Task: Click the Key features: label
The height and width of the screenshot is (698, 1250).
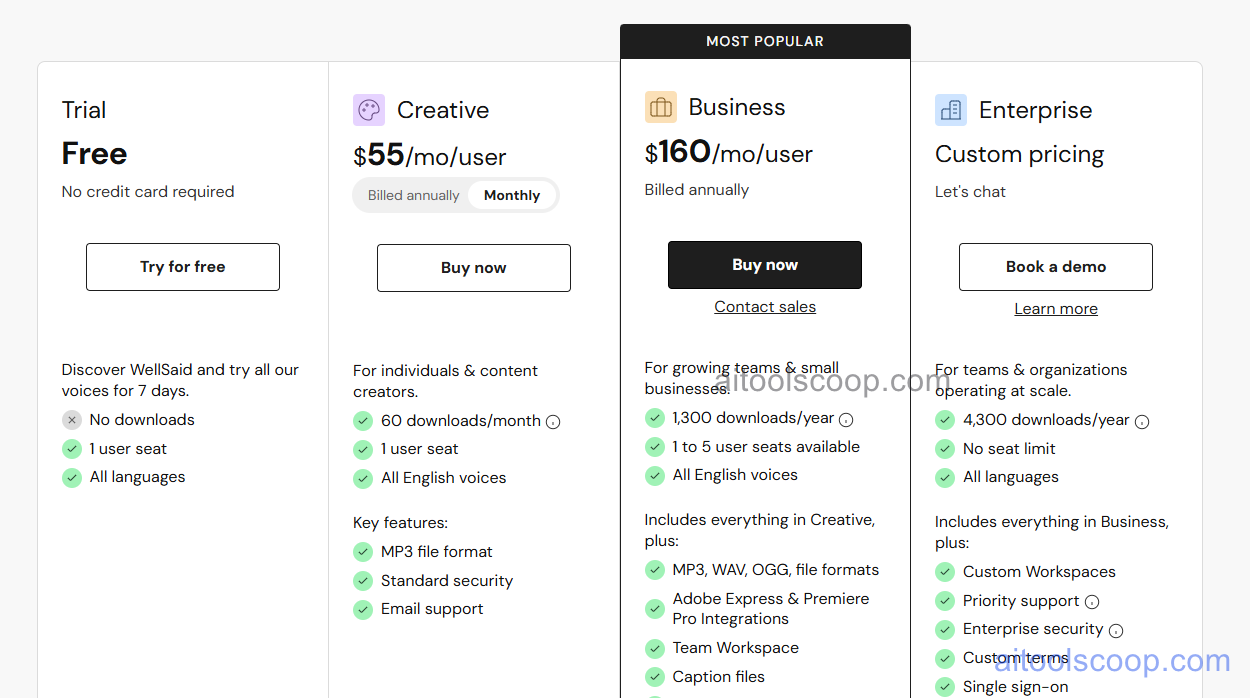Action: [x=400, y=523]
